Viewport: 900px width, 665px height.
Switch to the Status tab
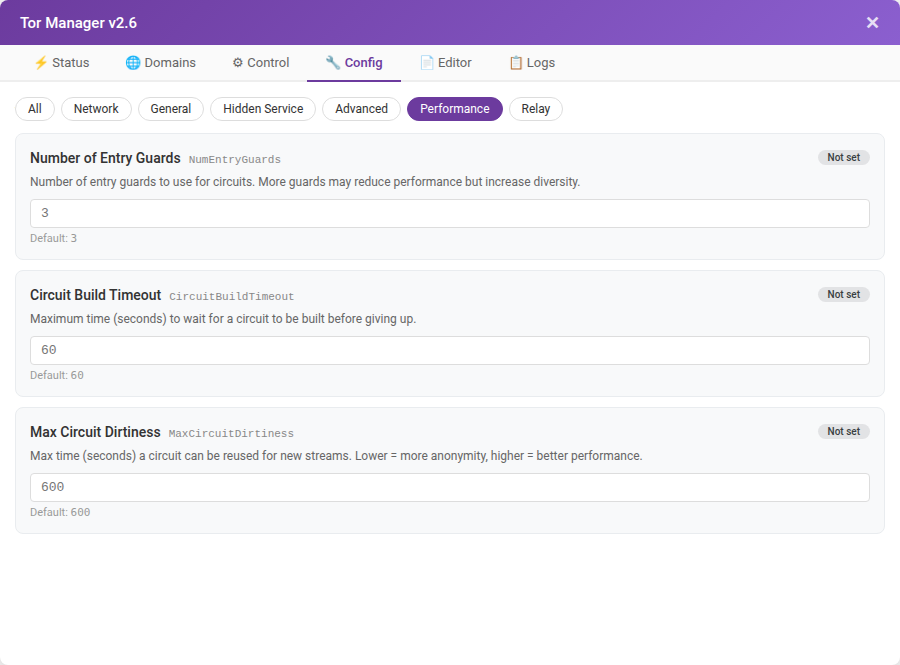(61, 63)
